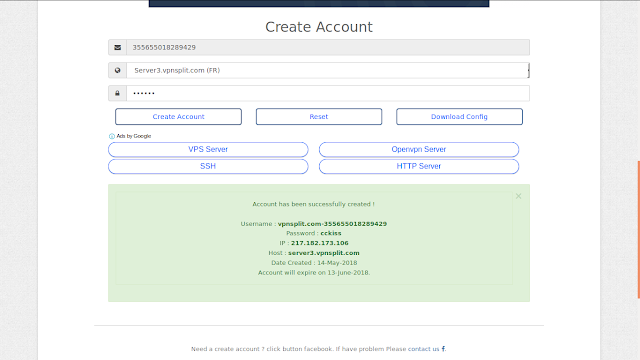Screen dimensions: 640x360
Task: Select the username vpnsplit.com-355655018289429 text
Action: (x=332, y=224)
